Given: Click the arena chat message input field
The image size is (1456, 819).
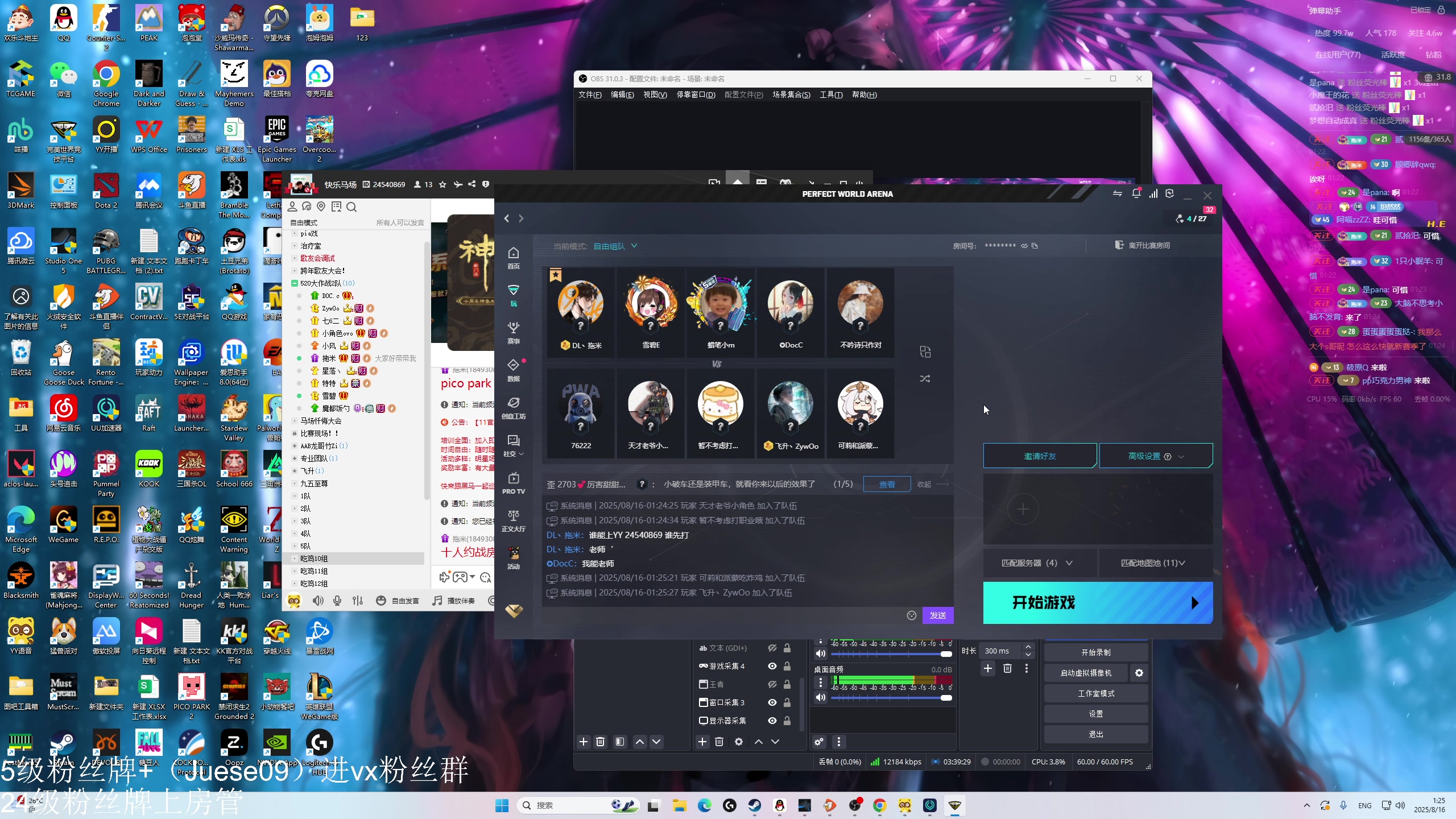Looking at the screenshot, I should click(x=722, y=615).
